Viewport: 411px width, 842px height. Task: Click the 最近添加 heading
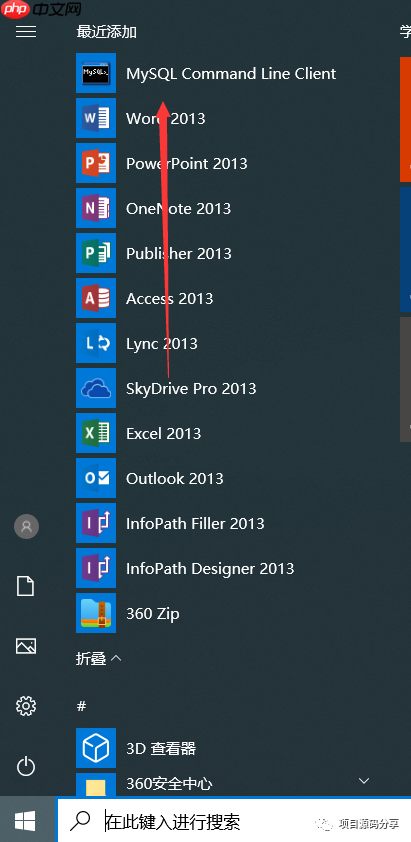pyautogui.click(x=106, y=32)
